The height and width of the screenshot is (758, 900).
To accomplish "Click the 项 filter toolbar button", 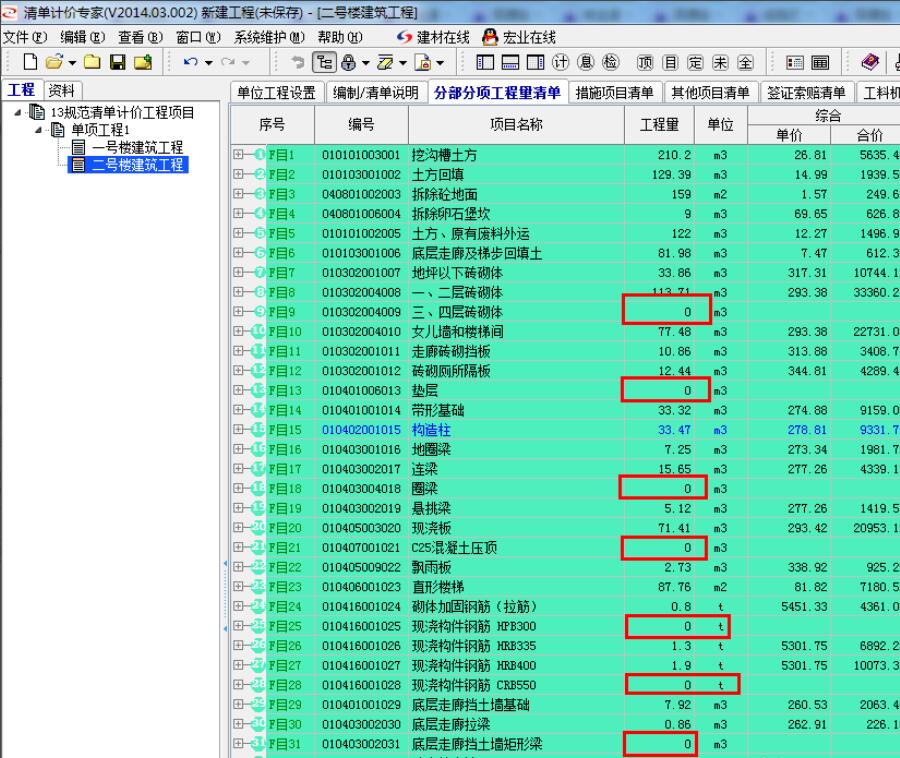I will click(x=645, y=63).
